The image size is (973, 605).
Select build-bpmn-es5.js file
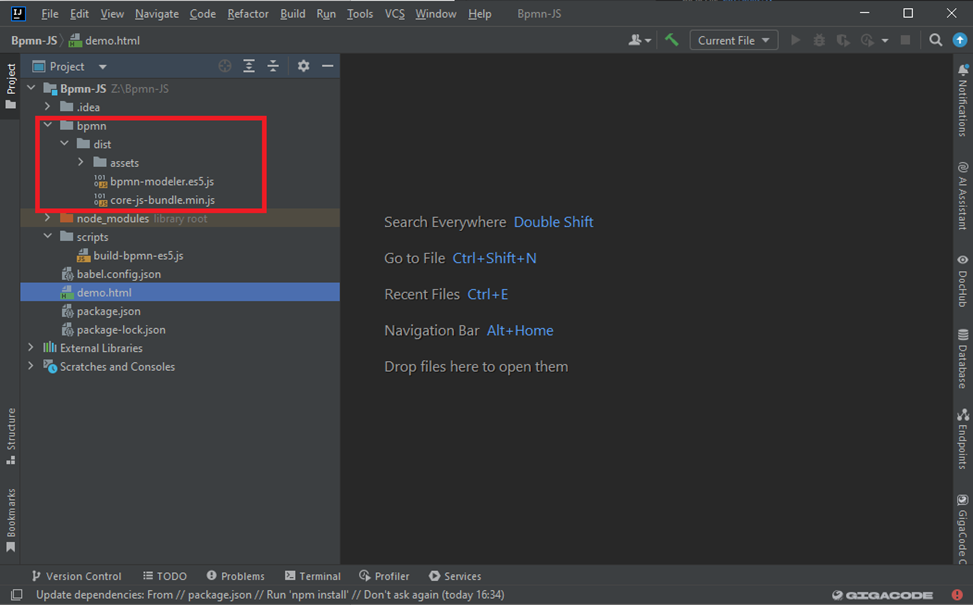[x=138, y=256]
